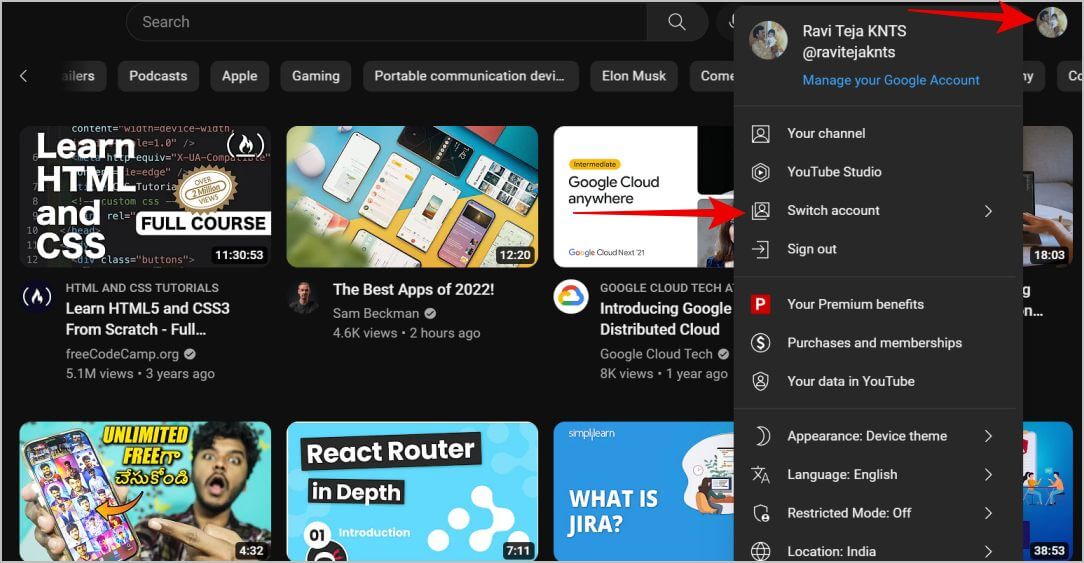Click title Learn HTML5 and CSS3 From Scratch
This screenshot has height=563, width=1084.
click(x=148, y=319)
